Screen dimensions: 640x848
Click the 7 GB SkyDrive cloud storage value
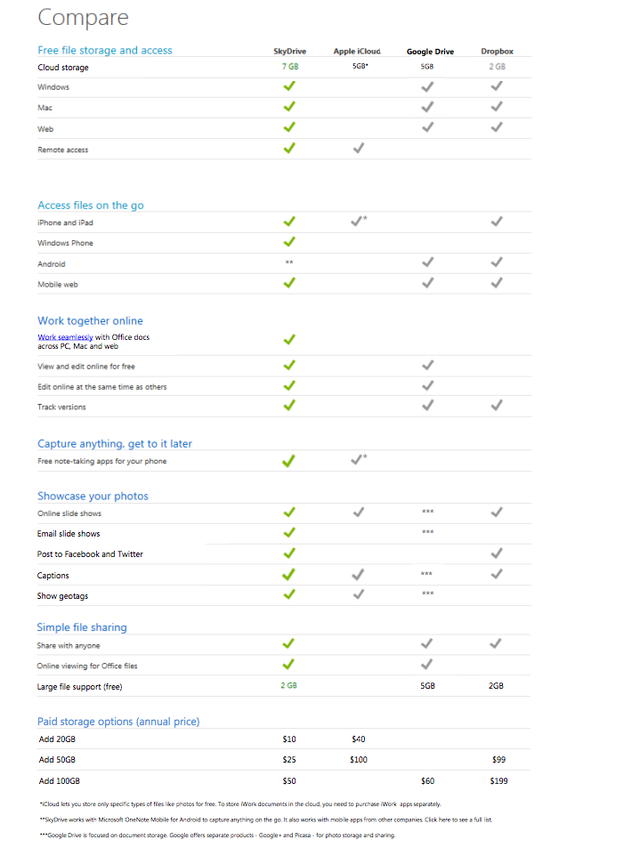click(290, 67)
